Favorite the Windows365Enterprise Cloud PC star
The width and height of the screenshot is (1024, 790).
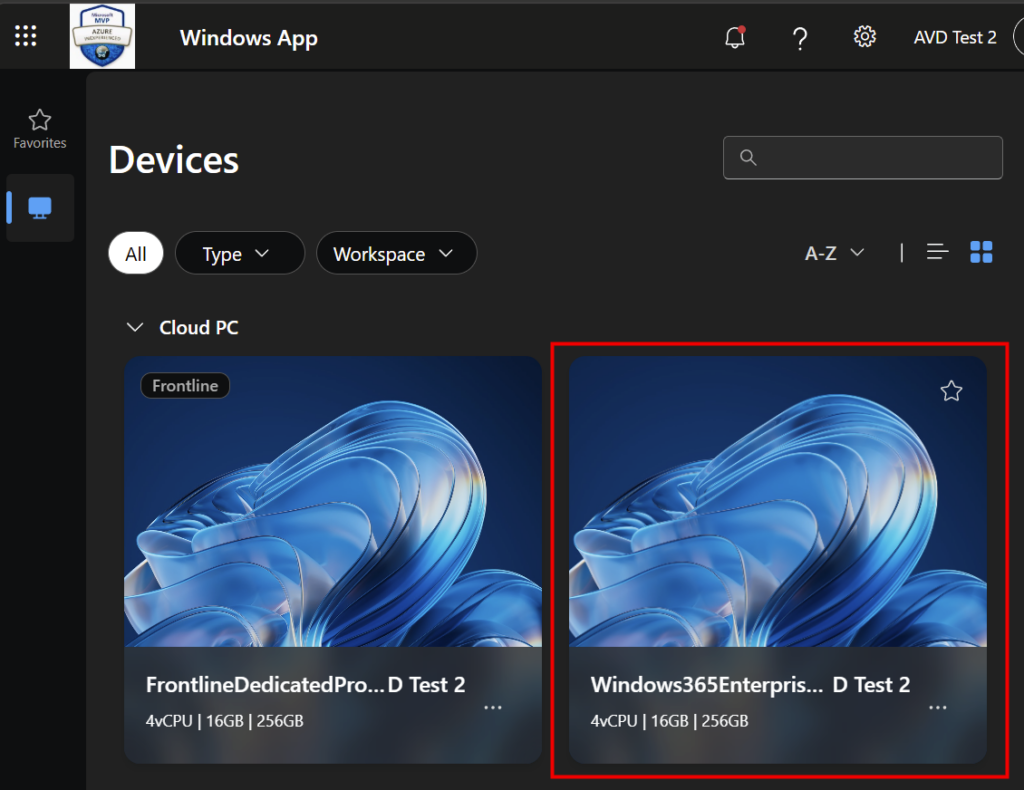coord(951,391)
